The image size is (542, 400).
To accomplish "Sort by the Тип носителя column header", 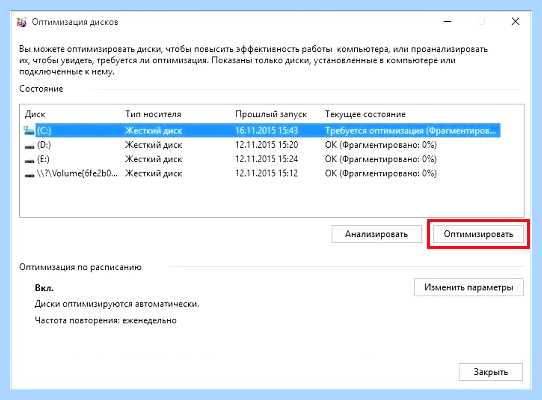I will click(153, 114).
